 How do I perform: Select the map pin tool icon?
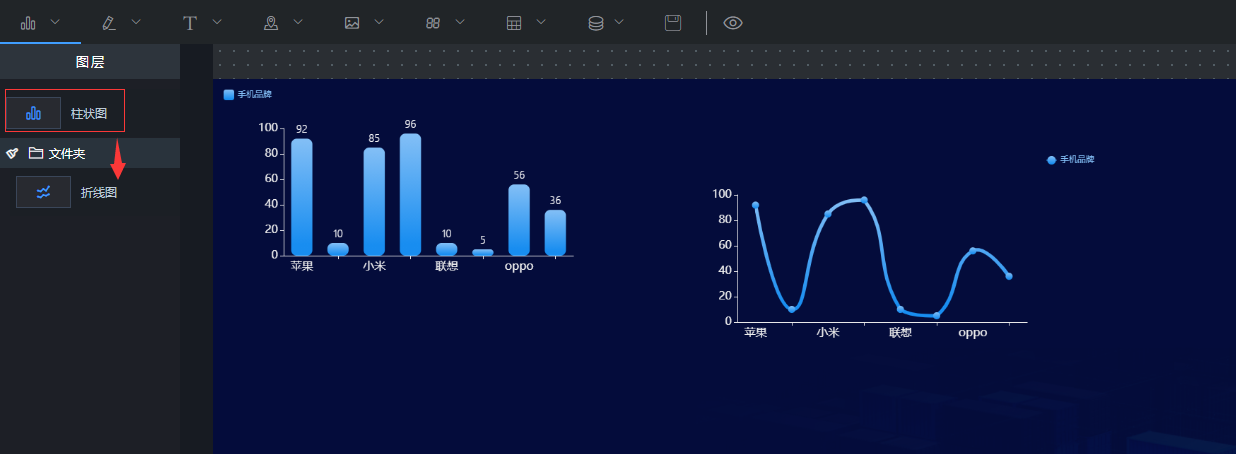[270, 22]
